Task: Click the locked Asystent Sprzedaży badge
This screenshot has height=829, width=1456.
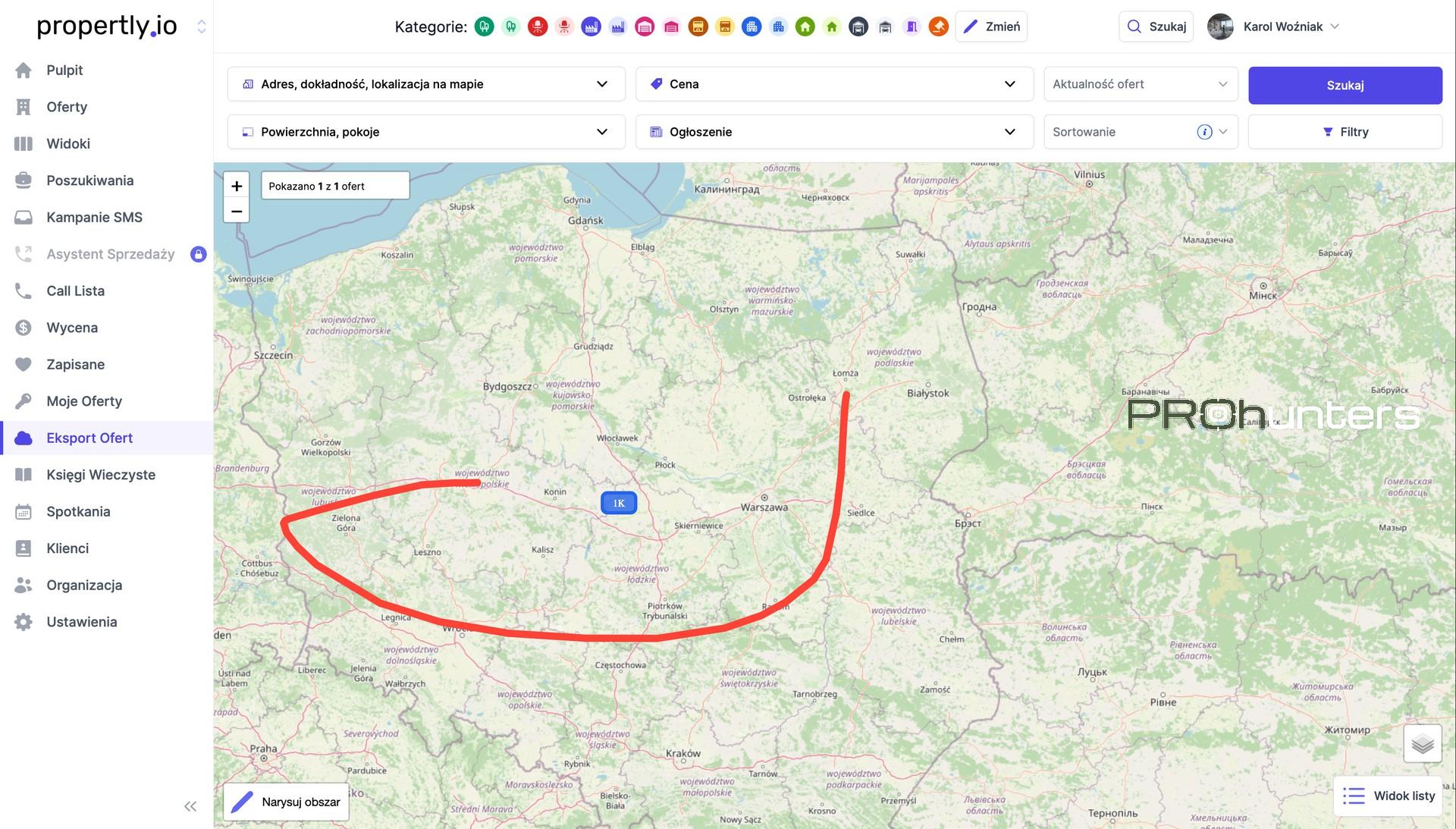Action: pyautogui.click(x=198, y=254)
